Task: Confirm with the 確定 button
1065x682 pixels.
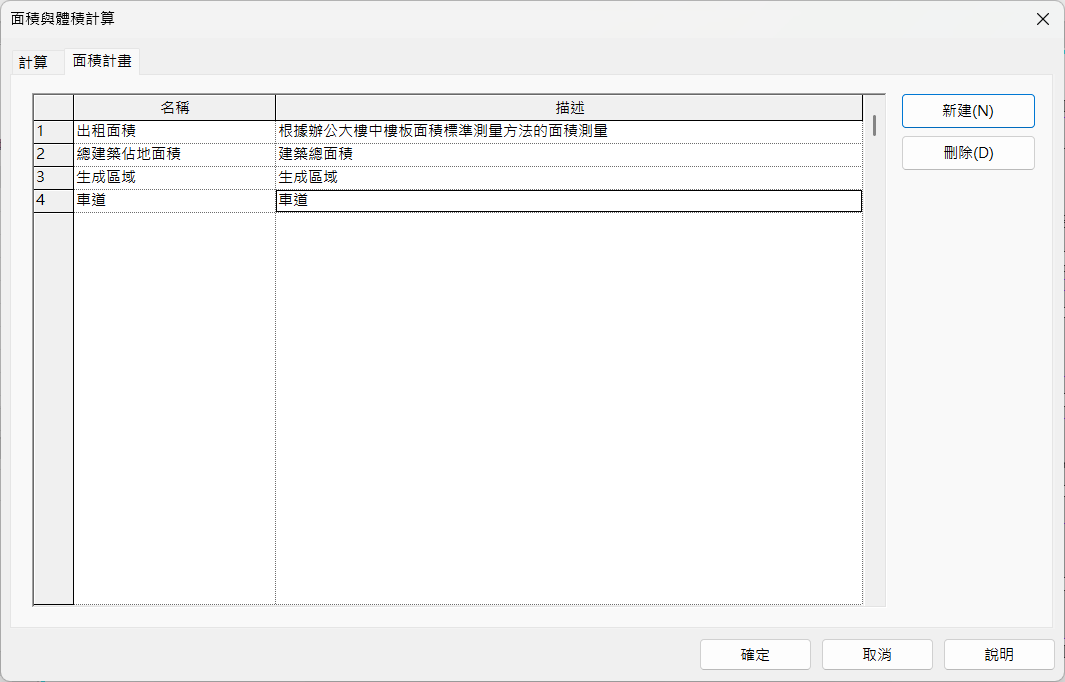Action: (x=755, y=655)
